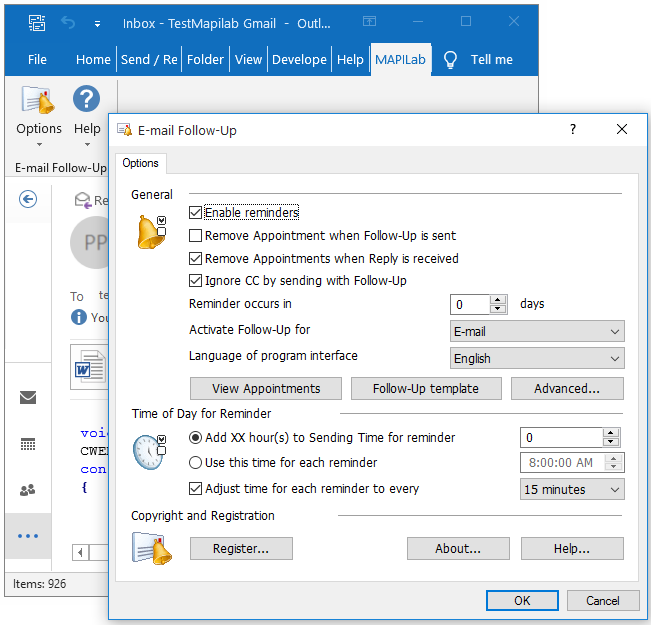Viewport: 651px width, 625px height.
Task: Toggle Adjust time for each reminder checkbox
Action: pos(195,488)
